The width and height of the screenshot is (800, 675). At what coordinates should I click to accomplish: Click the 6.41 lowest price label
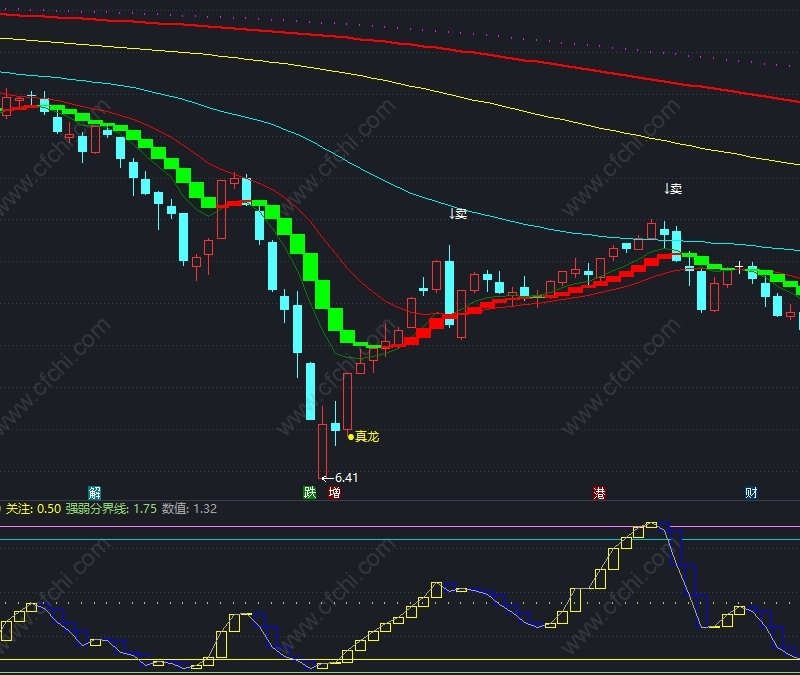tap(346, 478)
